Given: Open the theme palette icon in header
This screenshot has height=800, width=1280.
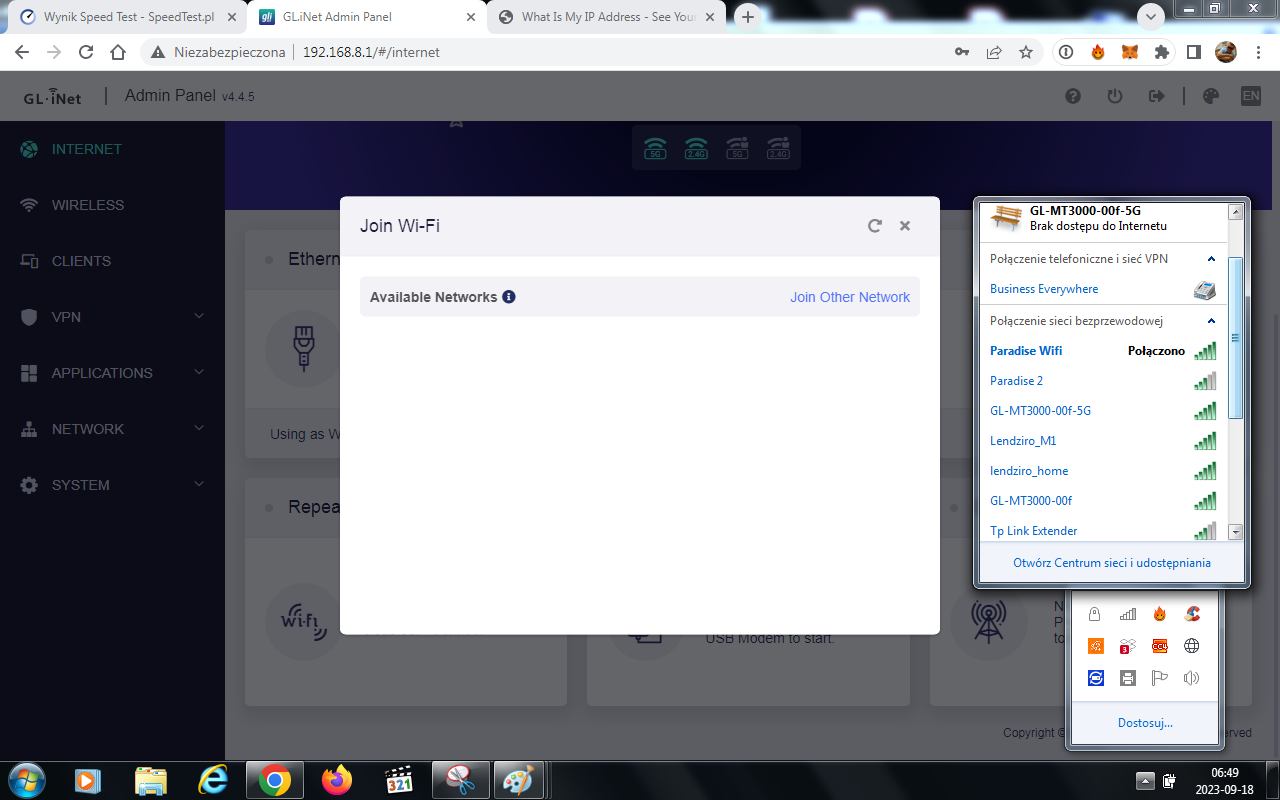Looking at the screenshot, I should [x=1211, y=96].
